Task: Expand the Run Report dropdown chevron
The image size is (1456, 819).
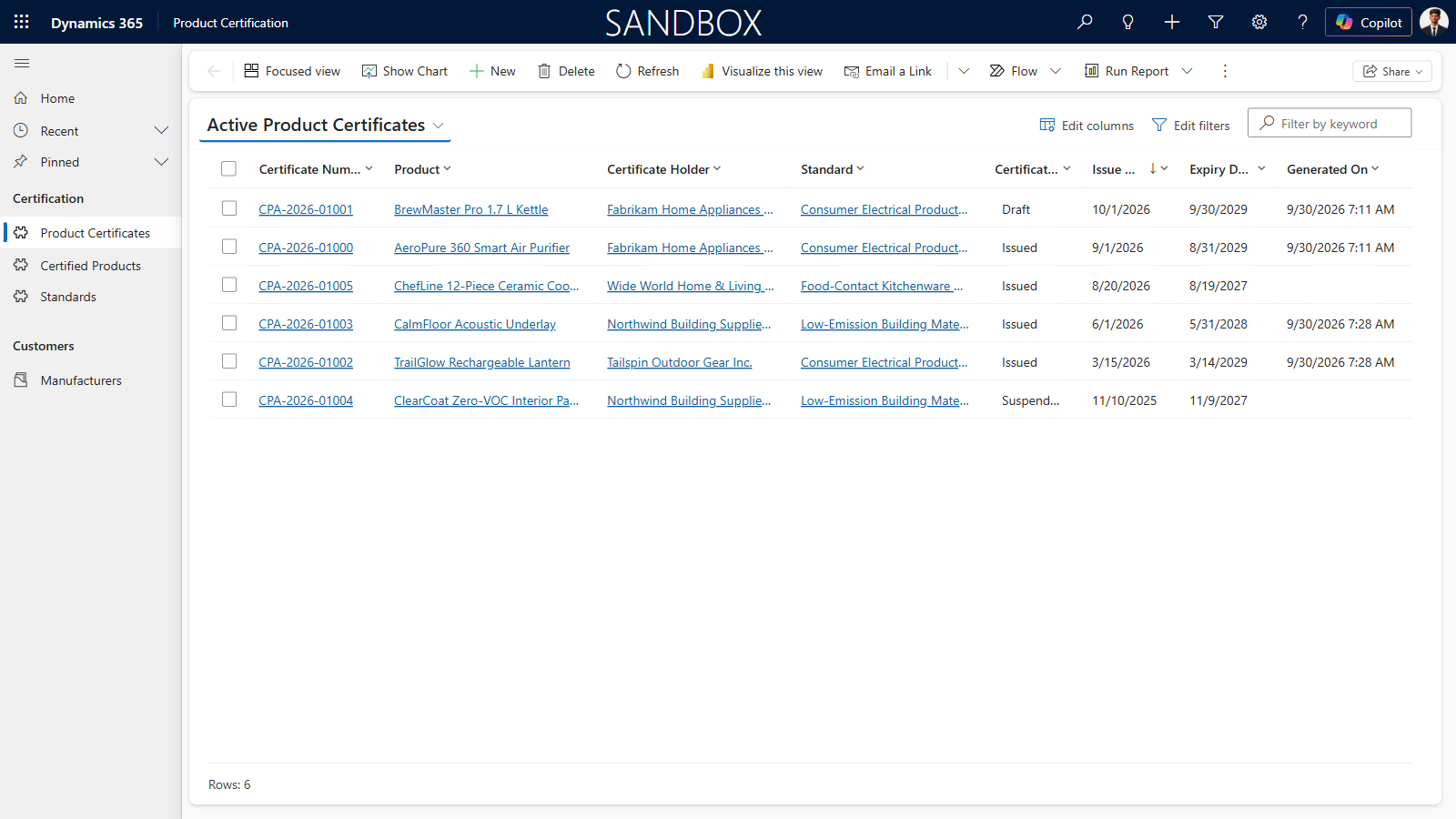Action: tap(1187, 71)
